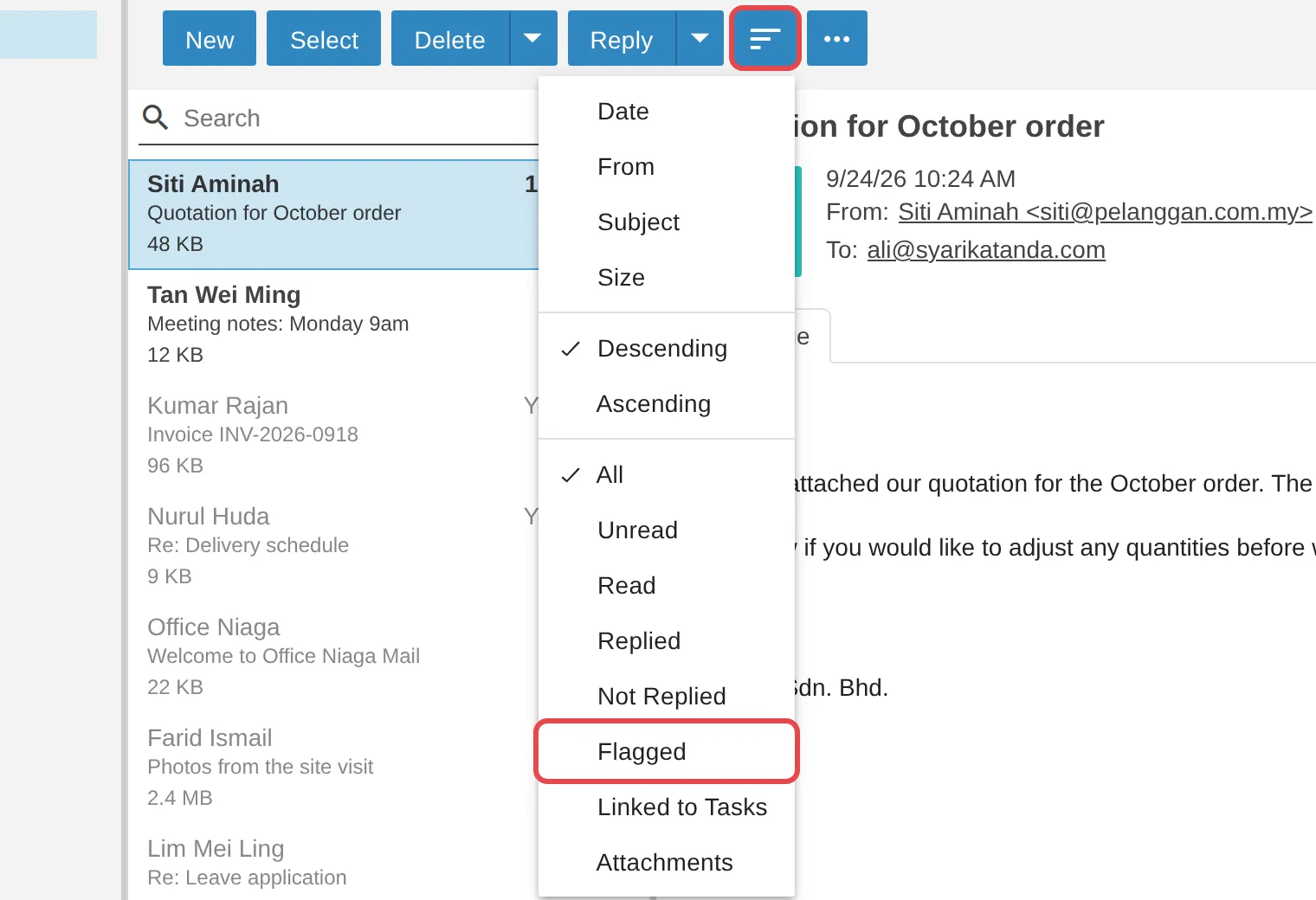
Task: Click the sort and filter icon button
Action: coord(764,38)
